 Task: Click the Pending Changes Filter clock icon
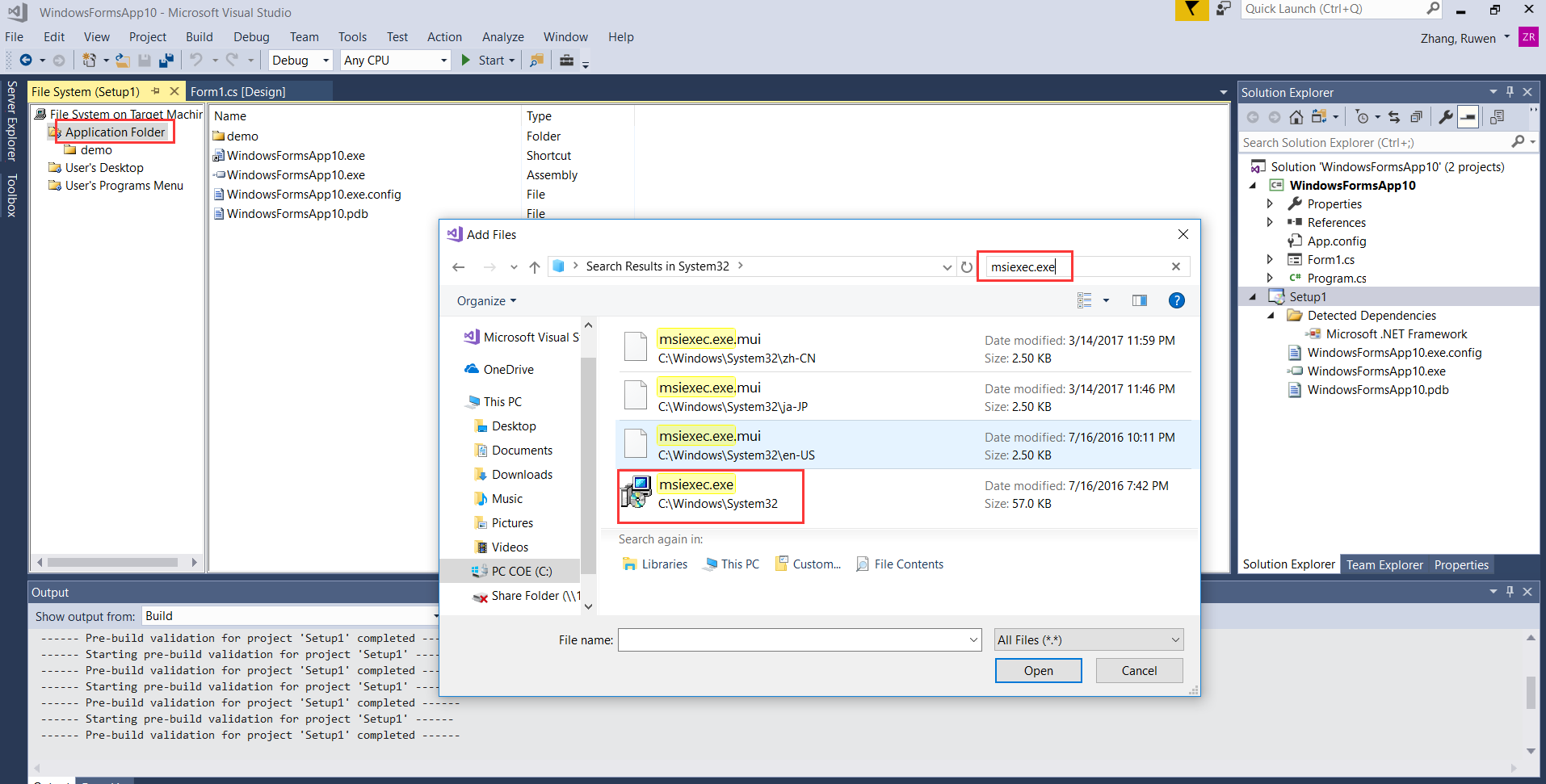tap(1363, 117)
